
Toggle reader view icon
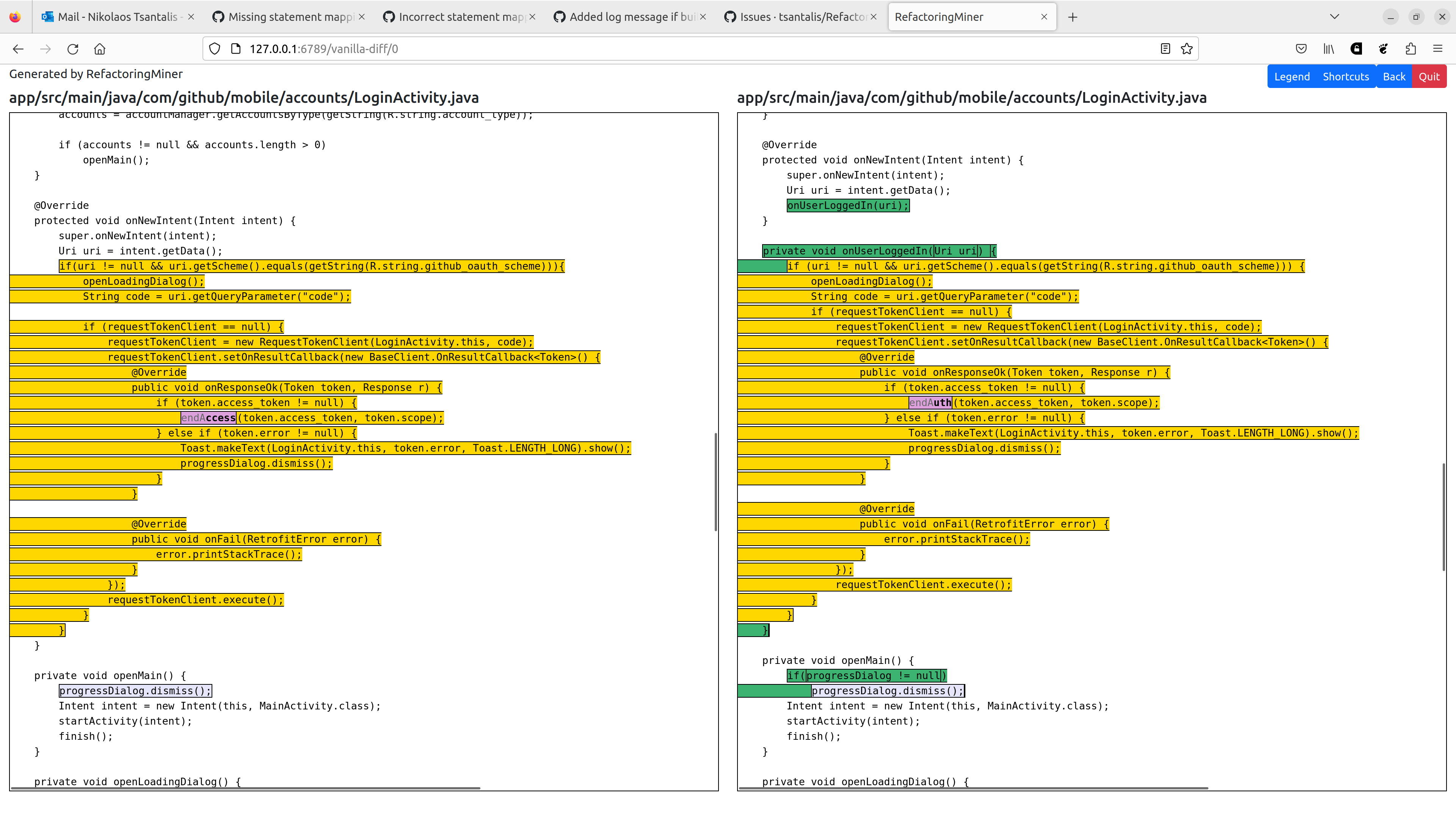pos(1166,49)
